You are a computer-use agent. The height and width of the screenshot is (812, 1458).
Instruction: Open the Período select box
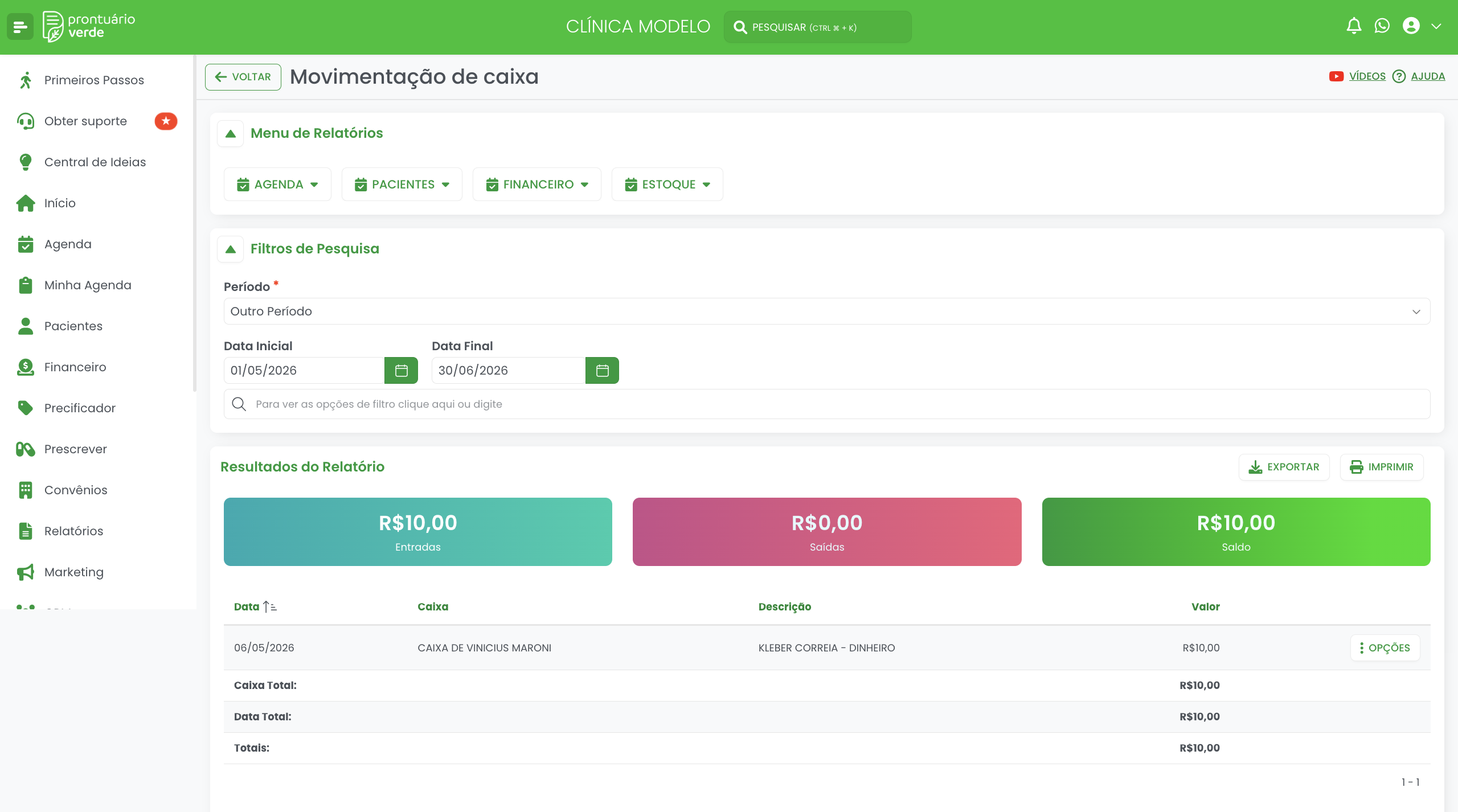click(827, 311)
